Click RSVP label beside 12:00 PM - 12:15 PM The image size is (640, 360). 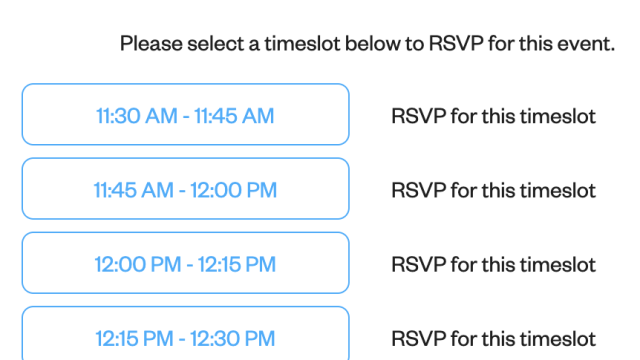pos(493,264)
